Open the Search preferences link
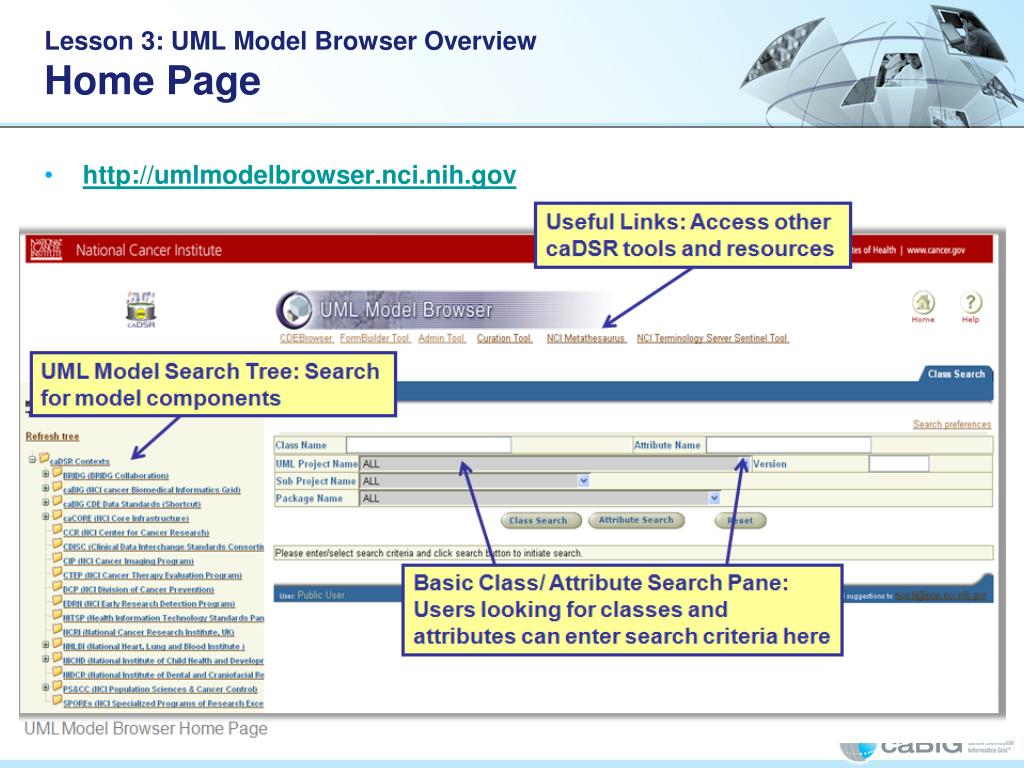The image size is (1024, 768). pyautogui.click(x=952, y=424)
